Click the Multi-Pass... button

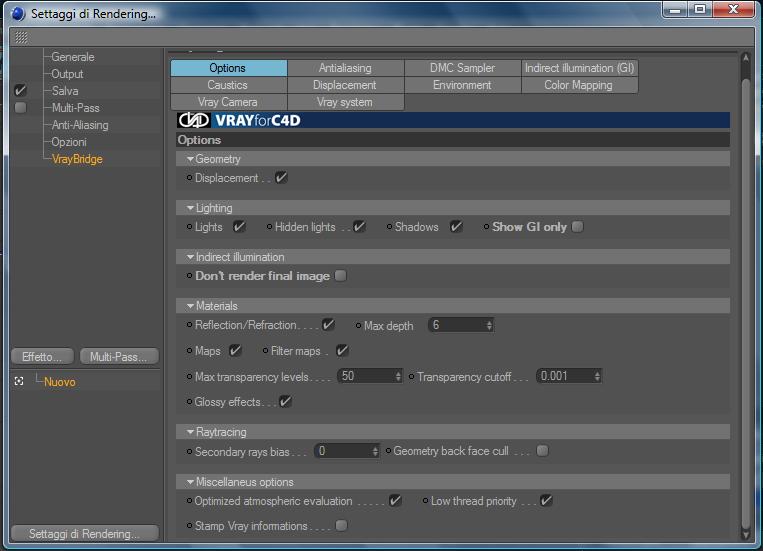coord(119,357)
